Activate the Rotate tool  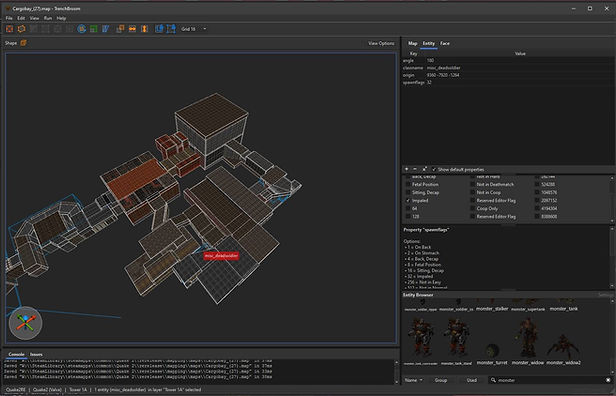[82, 29]
